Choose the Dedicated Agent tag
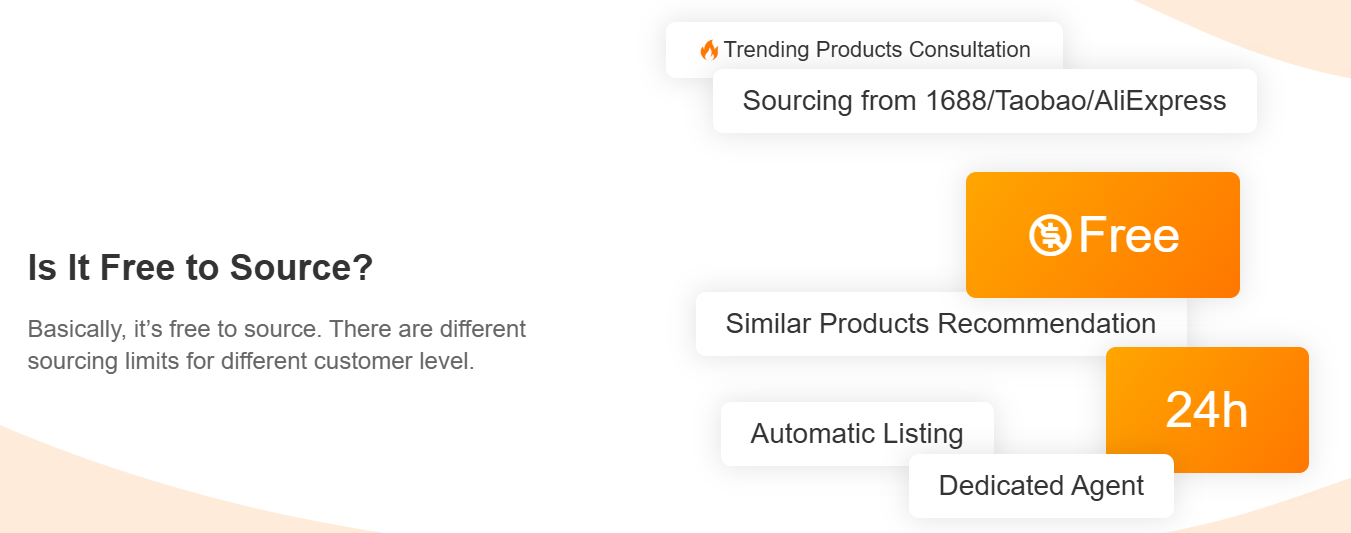The height and width of the screenshot is (533, 1351). 1041,486
